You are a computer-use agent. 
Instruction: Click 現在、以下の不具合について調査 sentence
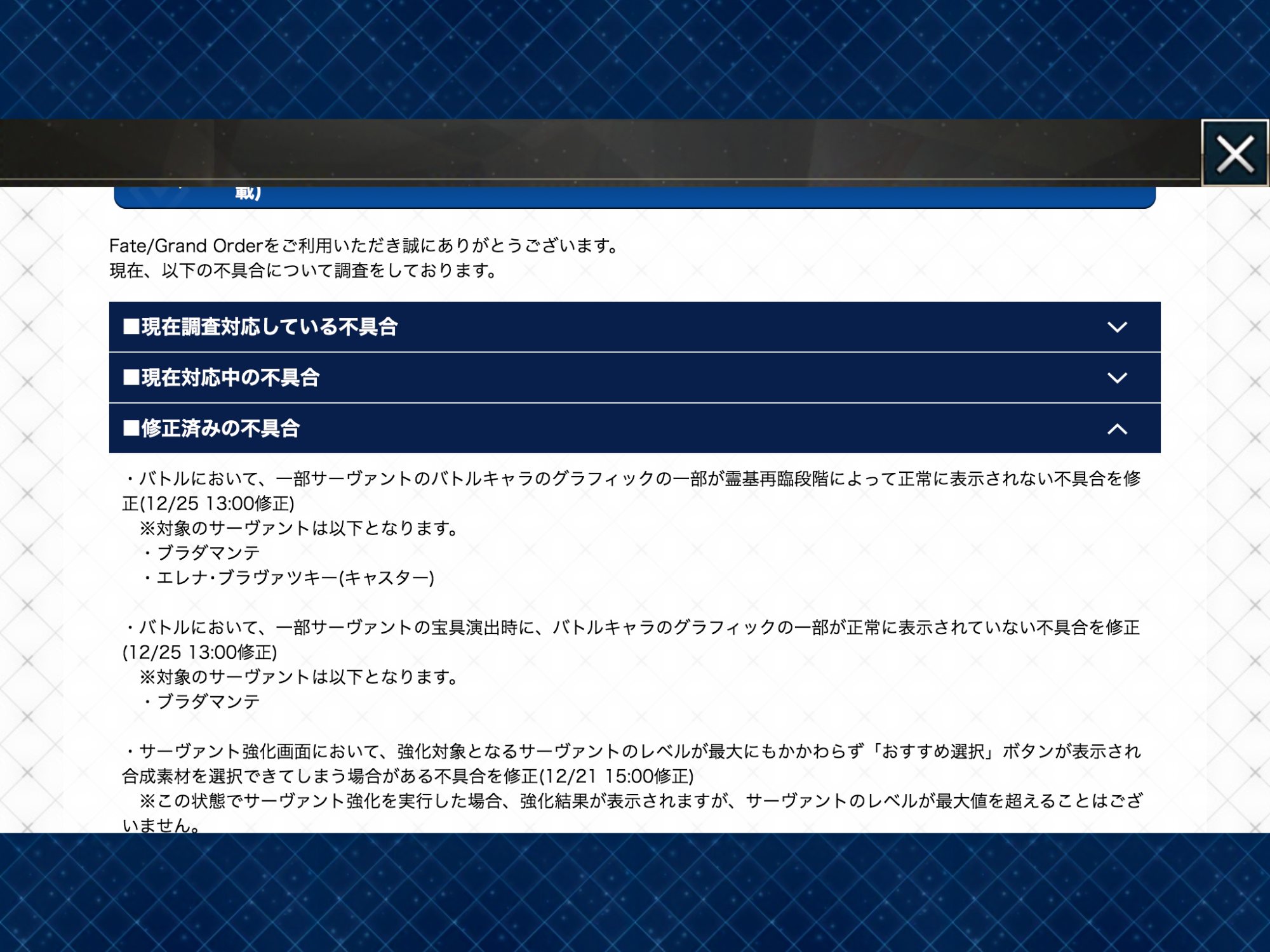(304, 270)
